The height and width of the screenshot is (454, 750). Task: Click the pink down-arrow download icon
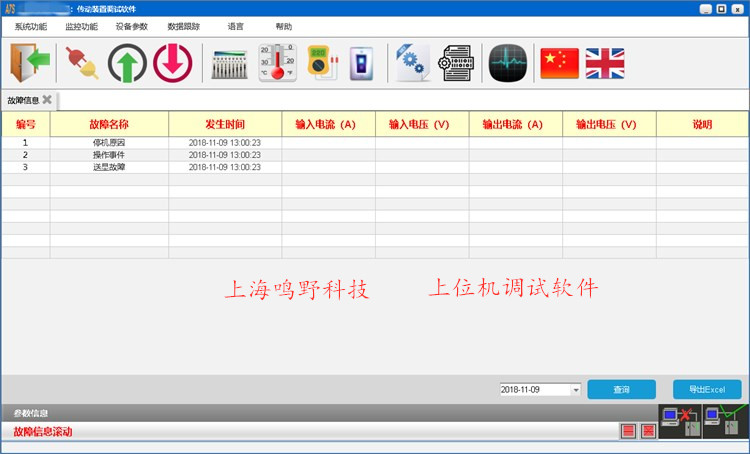click(173, 63)
